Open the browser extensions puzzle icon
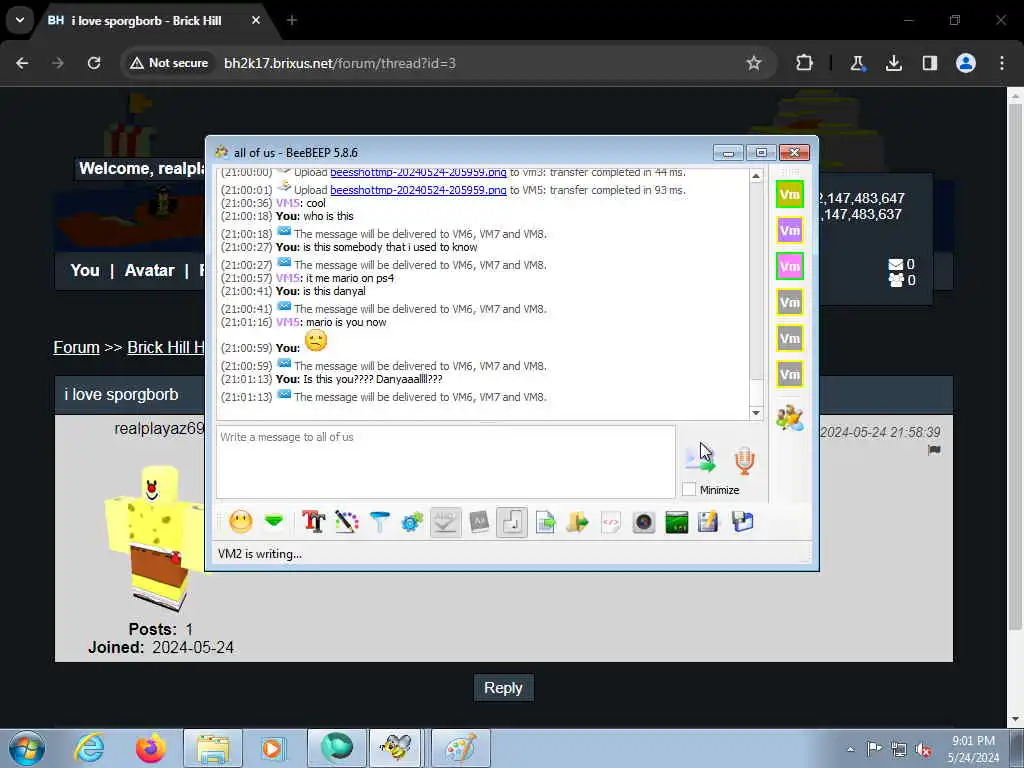This screenshot has width=1024, height=768. click(805, 63)
